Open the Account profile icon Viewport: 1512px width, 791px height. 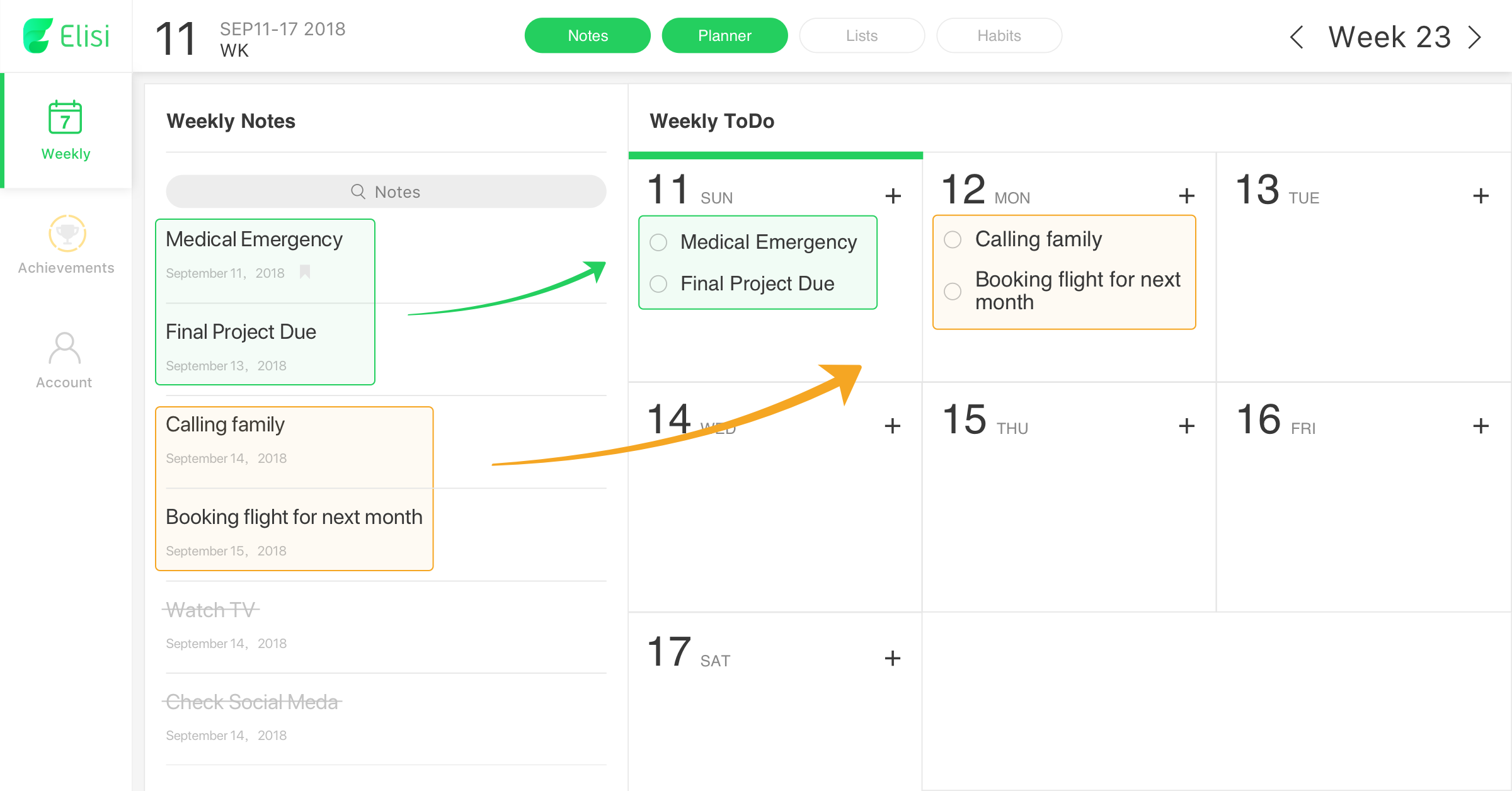(x=64, y=348)
